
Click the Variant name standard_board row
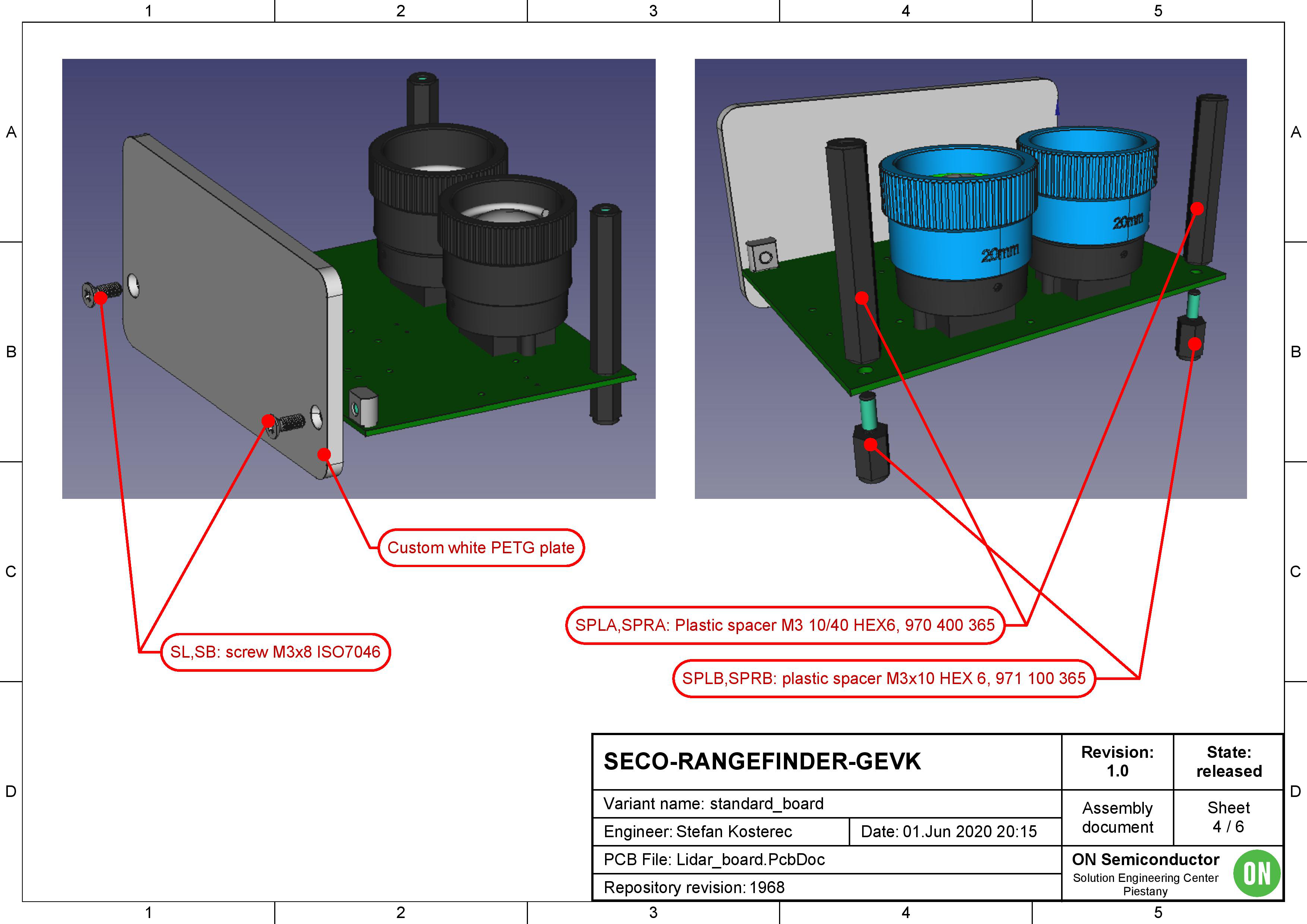point(713,804)
